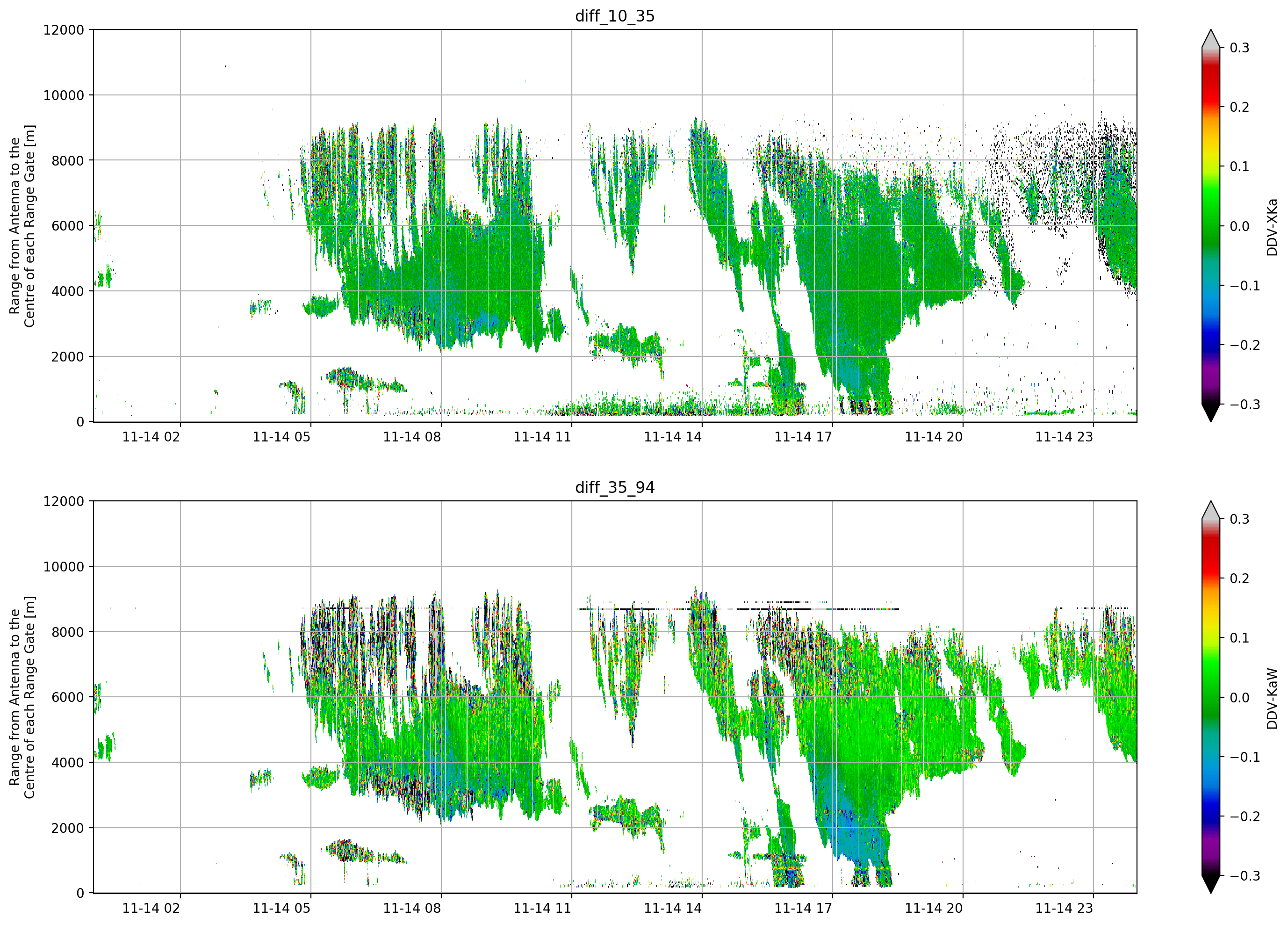Click the 4000 y-tick on diff_10_35
Image resolution: width=1288 pixels, height=925 pixels.
click(68, 291)
